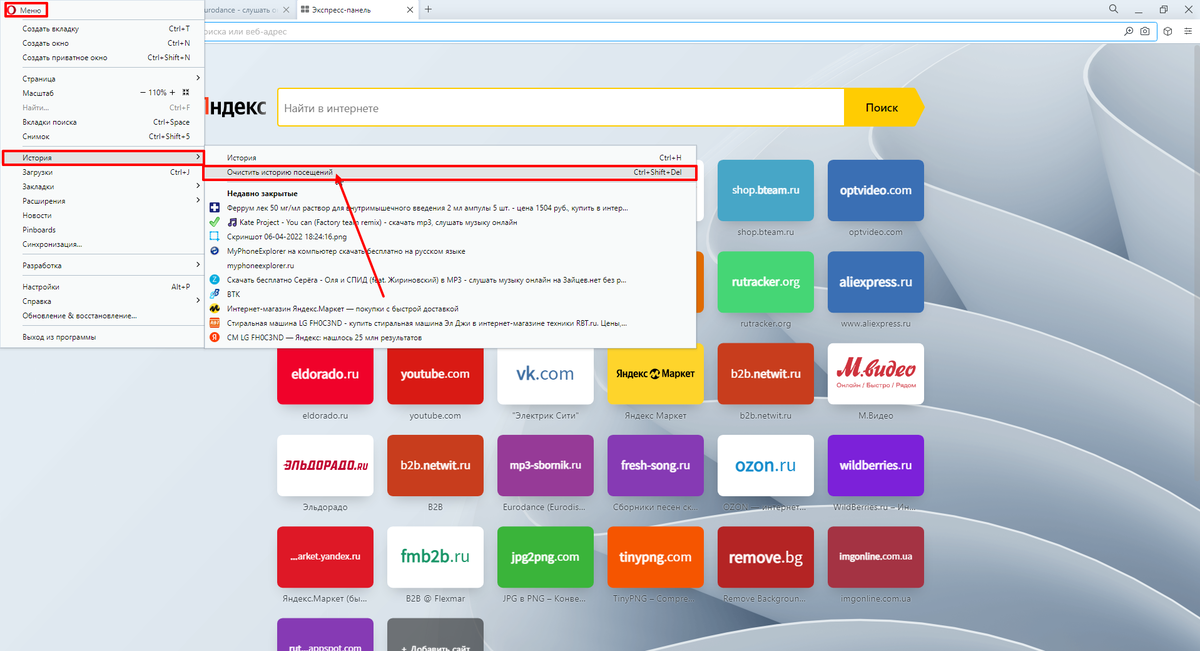Expand the Страница submenu
Screen dimensions: 1200x651
[x=102, y=78]
